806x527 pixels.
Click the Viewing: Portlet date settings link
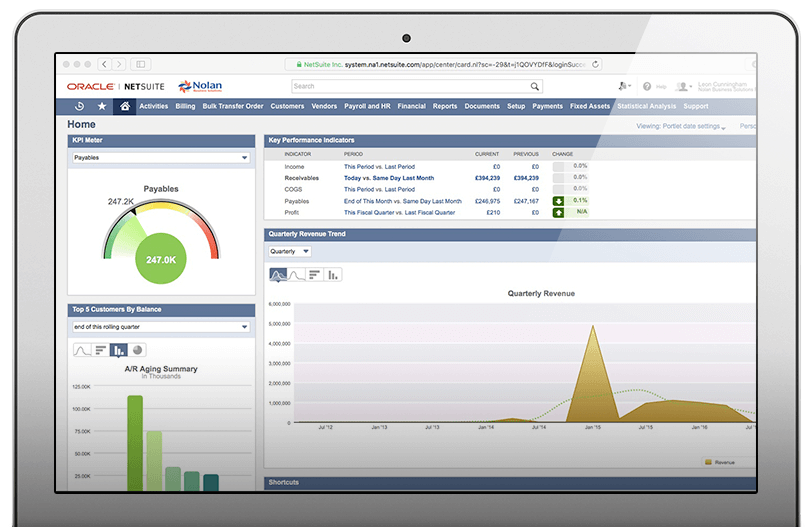680,126
